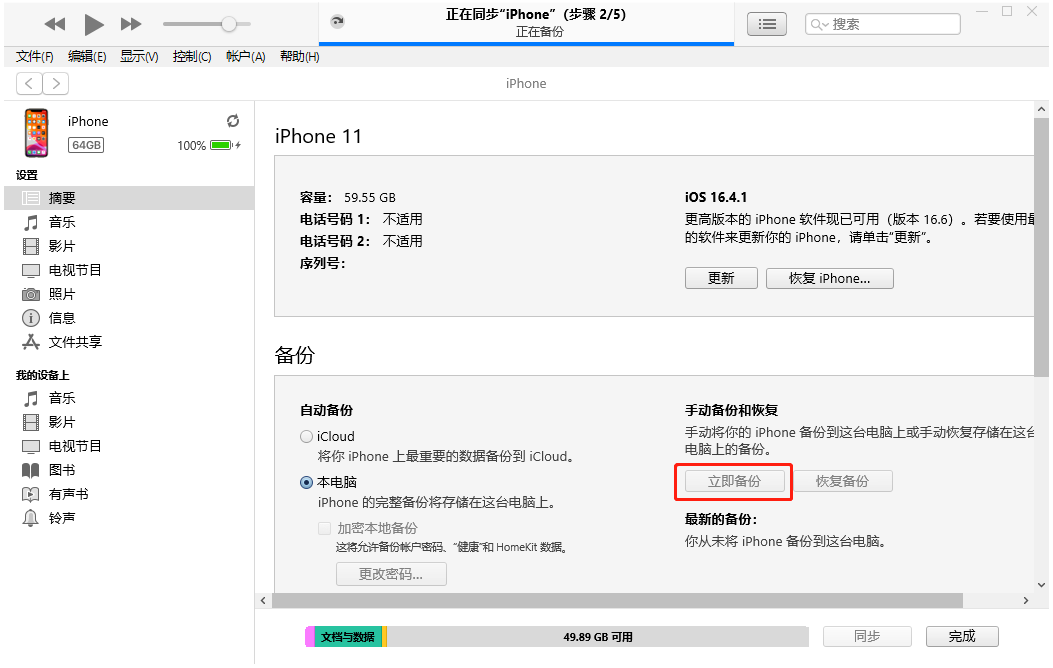Select the 本电脑 backup radio button
1053x668 pixels.
click(x=306, y=482)
